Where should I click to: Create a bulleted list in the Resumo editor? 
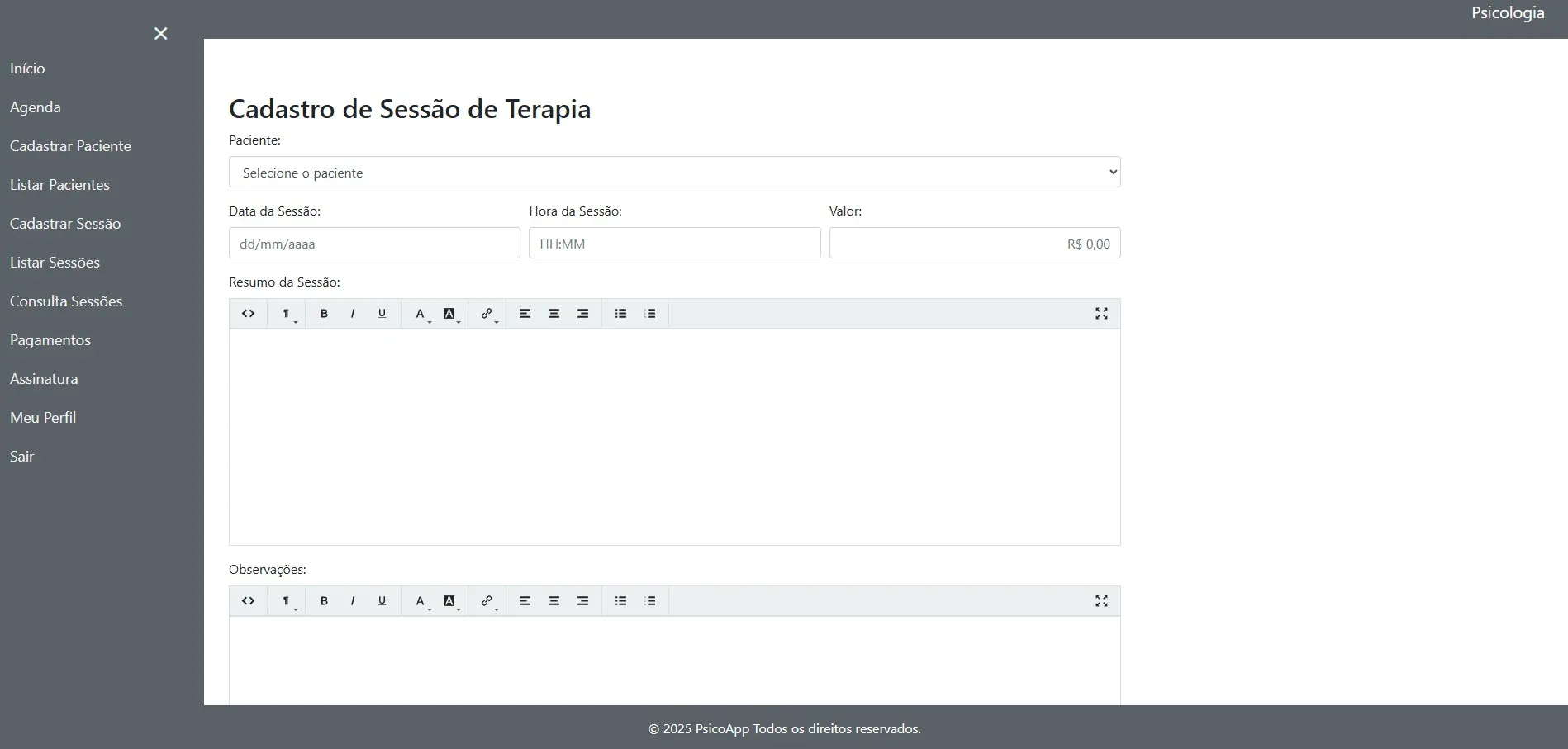(620, 314)
